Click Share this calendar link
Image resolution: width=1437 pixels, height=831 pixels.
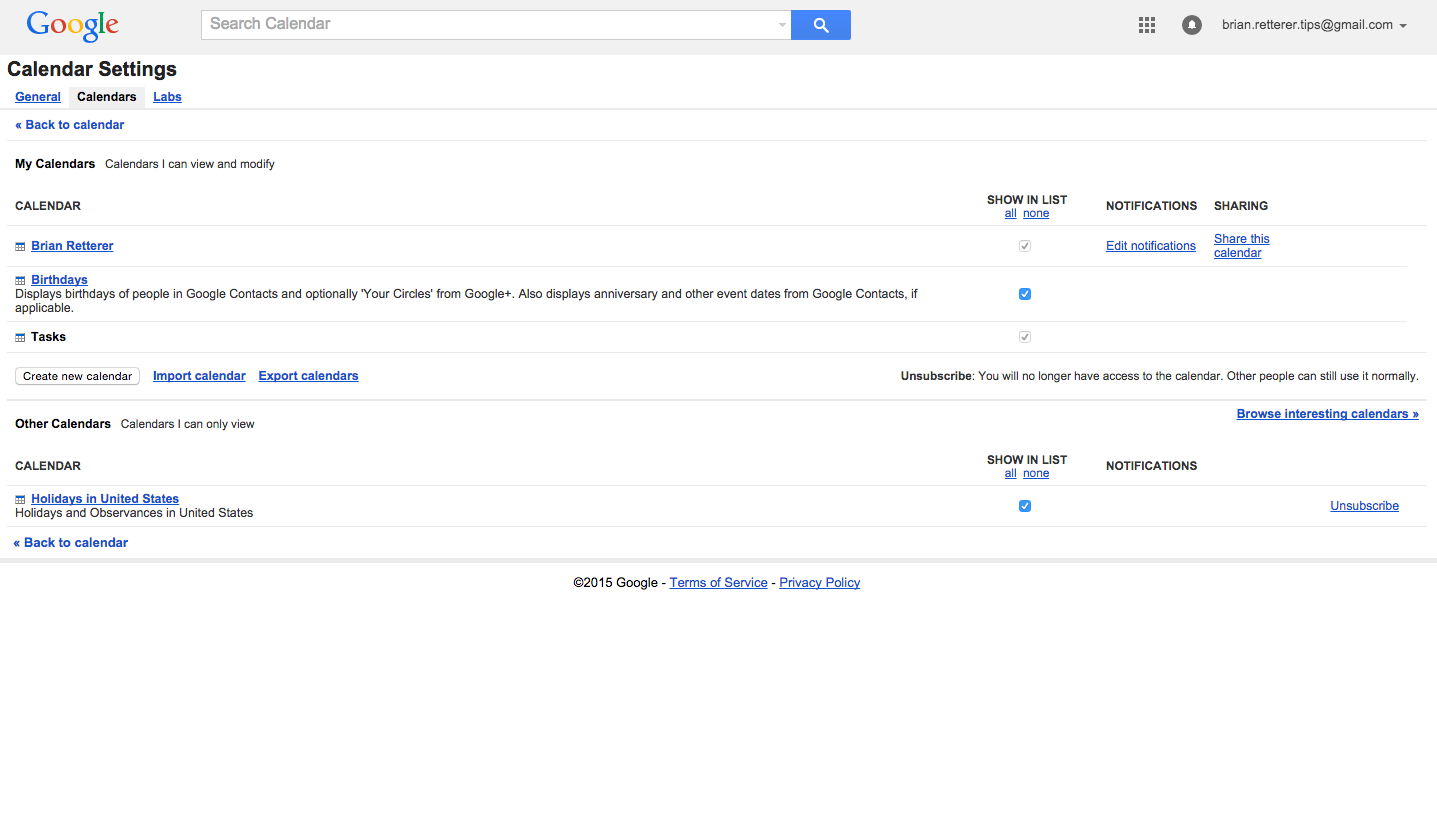[1242, 246]
